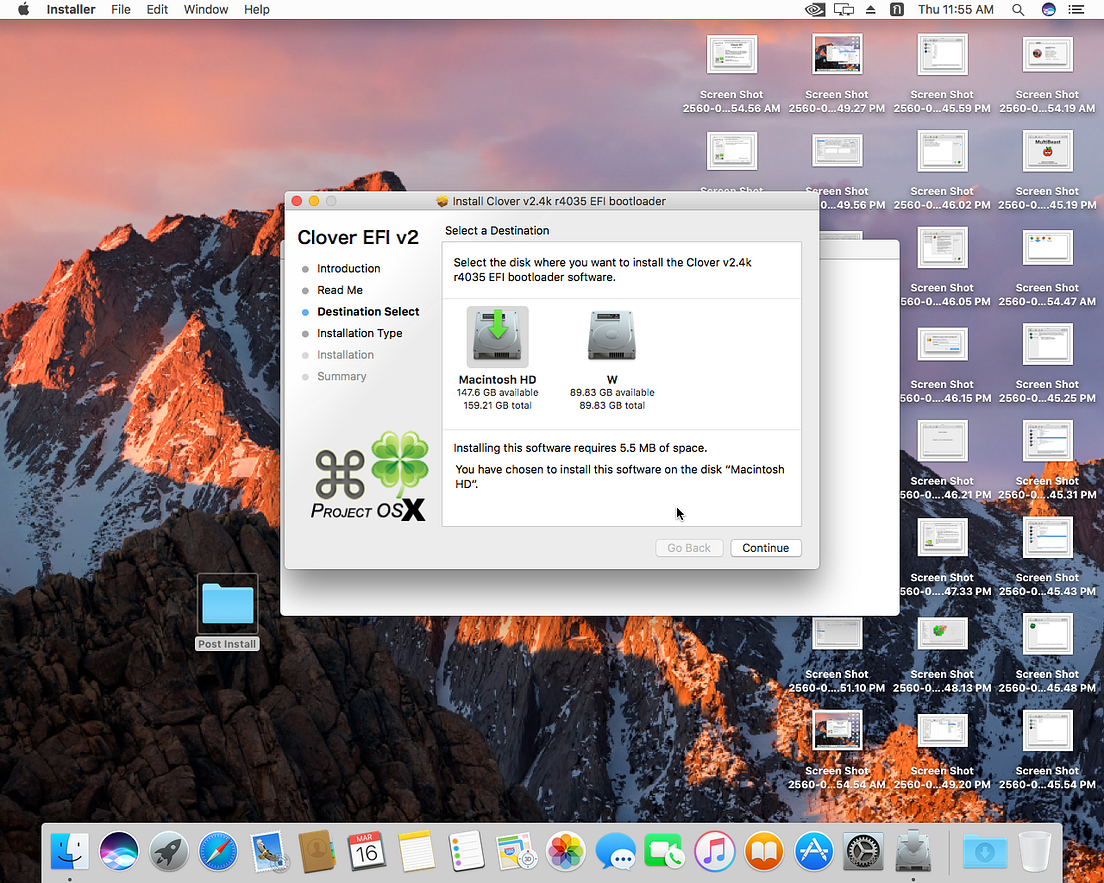The height and width of the screenshot is (883, 1104).
Task: Select Screen Shot ending 54.54 AM thumbnail
Action: [x=837, y=729]
